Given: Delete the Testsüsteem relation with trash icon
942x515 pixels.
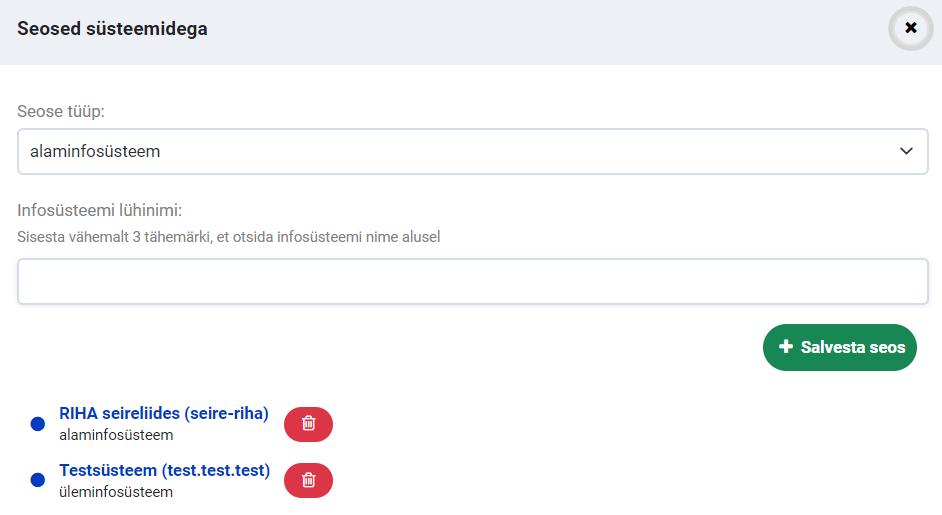Looking at the screenshot, I should [308, 481].
